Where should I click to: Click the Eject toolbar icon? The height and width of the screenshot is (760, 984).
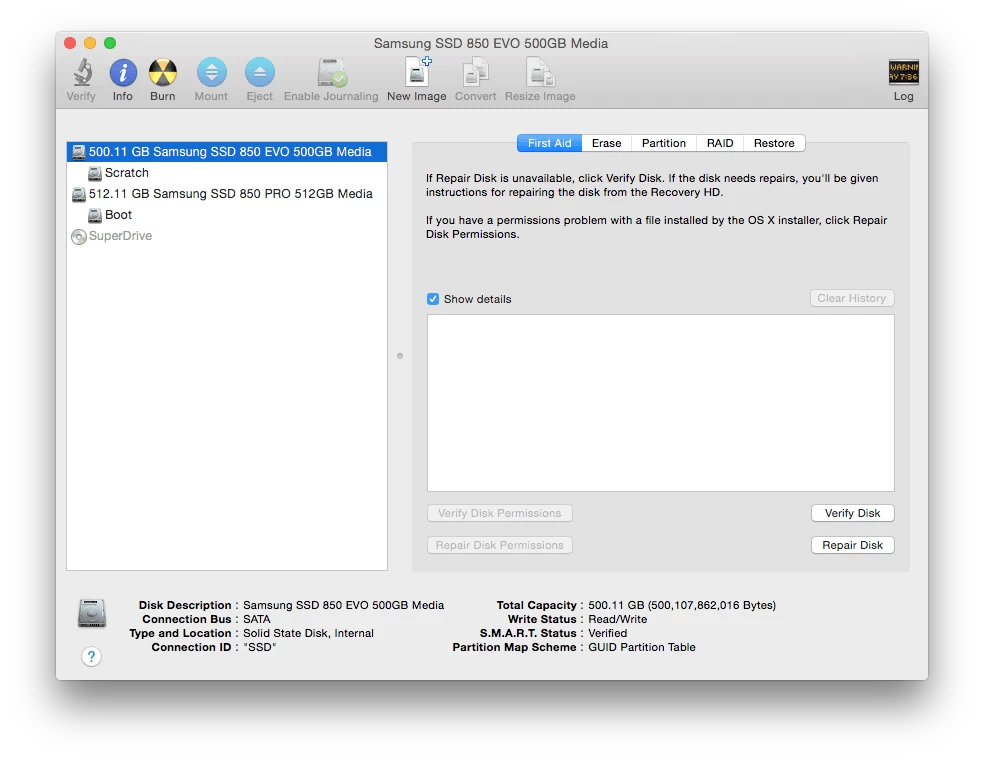(x=260, y=72)
